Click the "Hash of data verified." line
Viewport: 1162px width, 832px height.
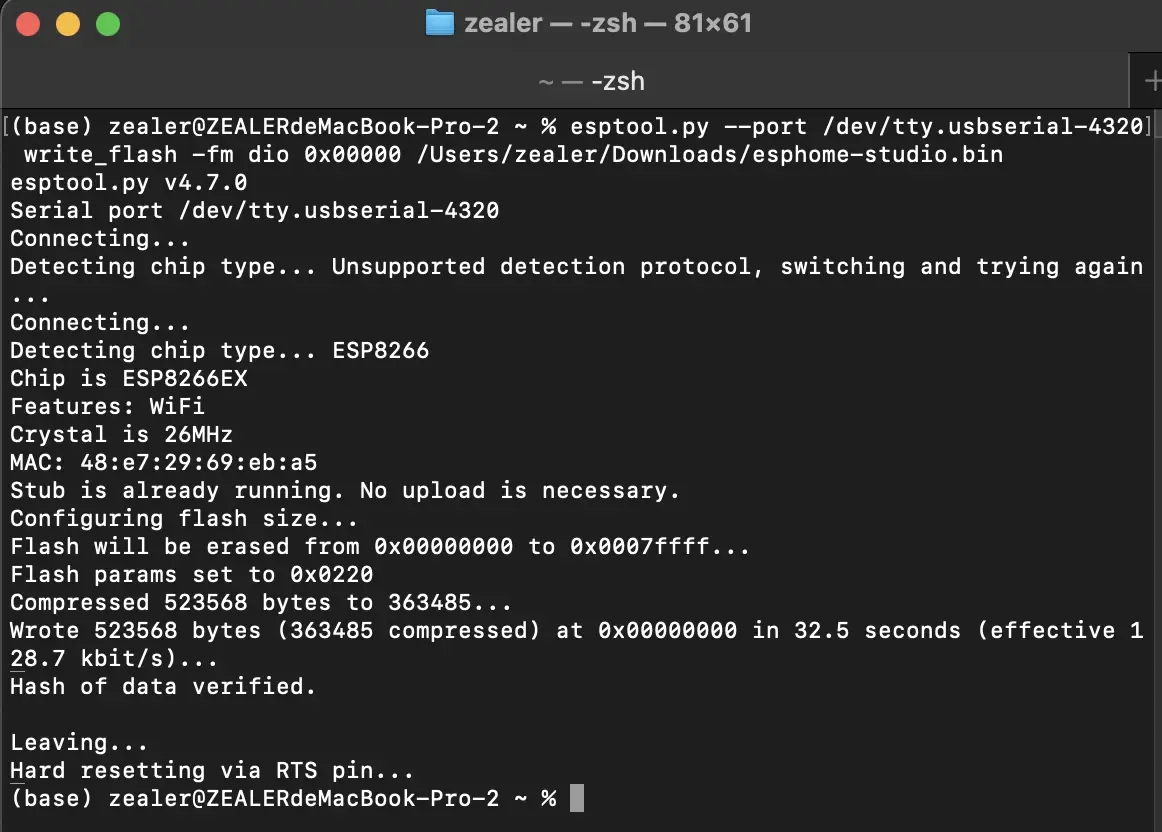[x=163, y=686]
